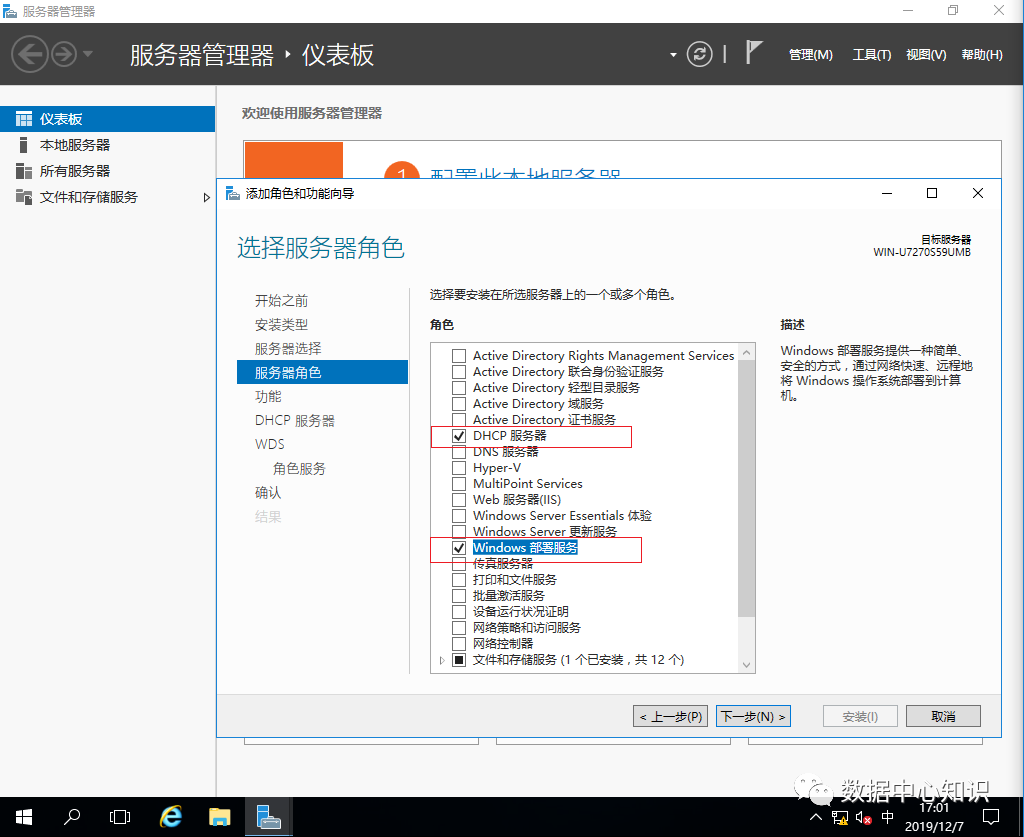
Task: Open the navigation history dropdown beside the forward arrow
Action: point(88,54)
